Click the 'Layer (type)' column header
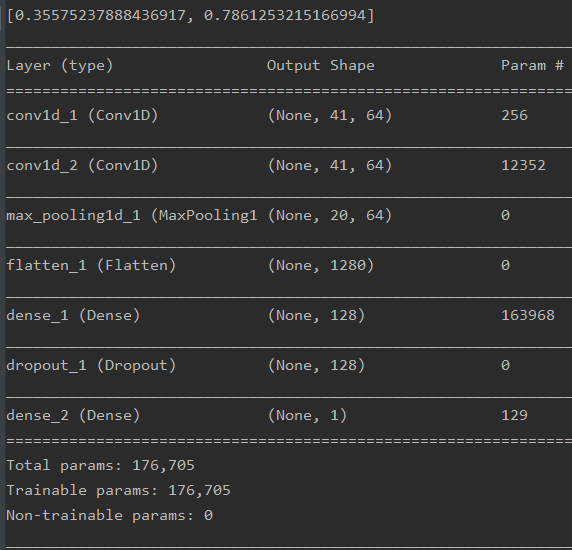Viewport: 572px width, 550px height. click(60, 66)
